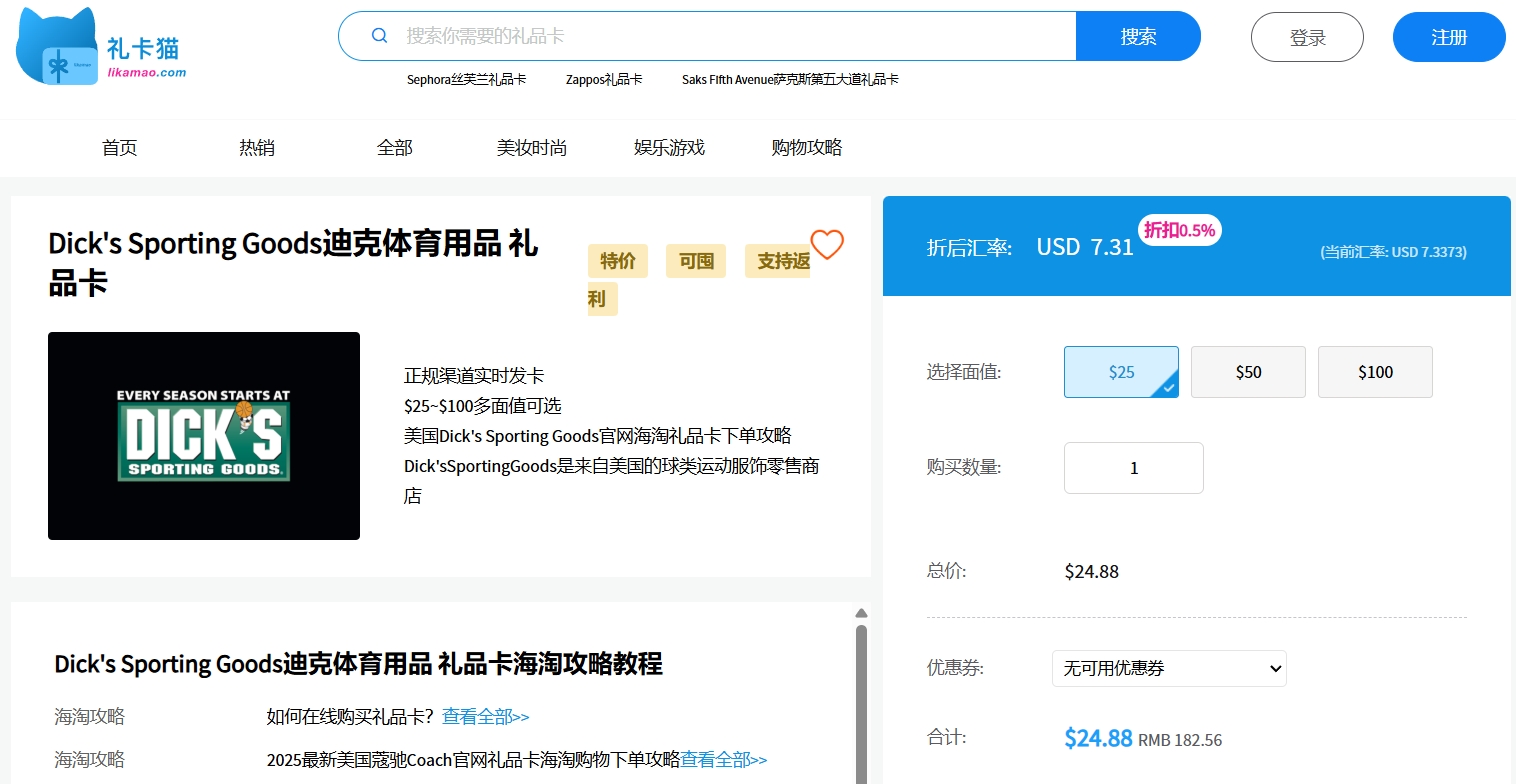This screenshot has width=1516, height=784.
Task: Click the Dick's Sporting Goods card image
Action: [x=204, y=436]
